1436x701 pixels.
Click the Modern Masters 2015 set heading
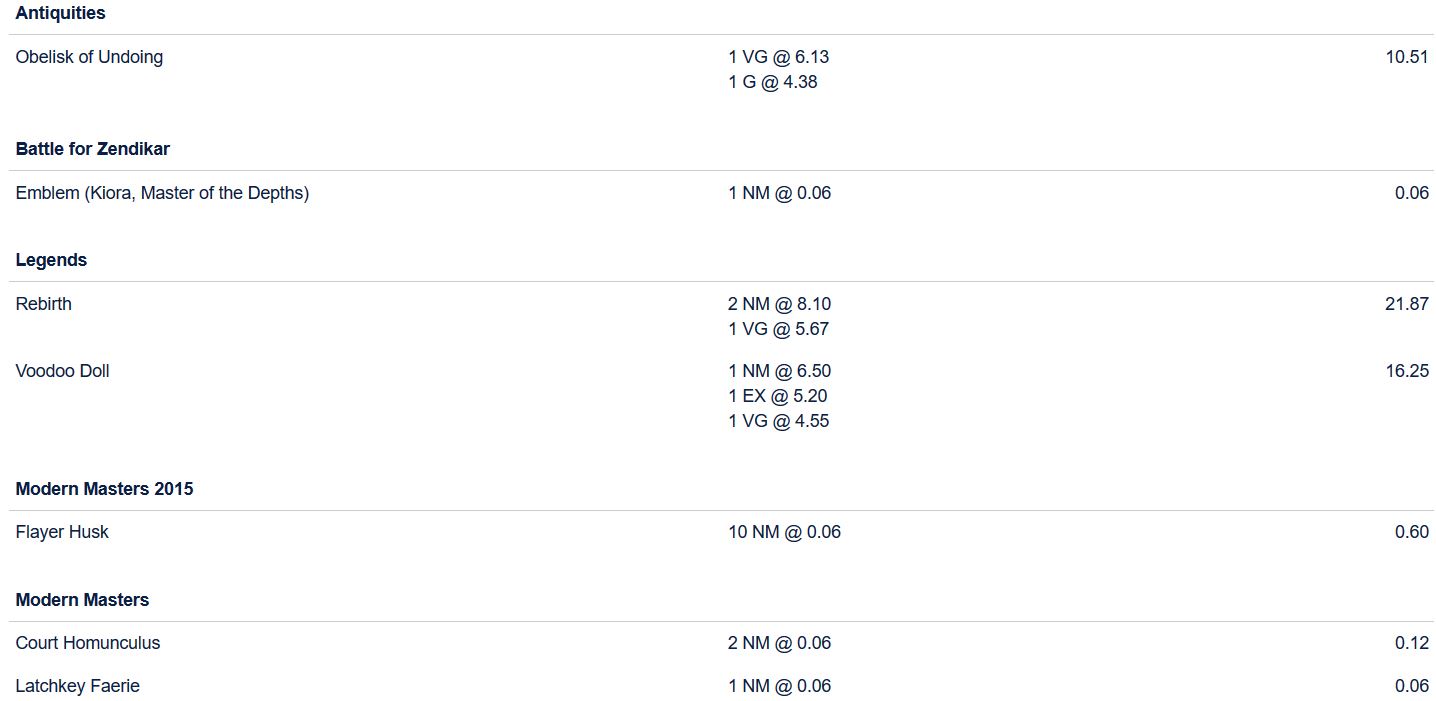click(x=104, y=489)
